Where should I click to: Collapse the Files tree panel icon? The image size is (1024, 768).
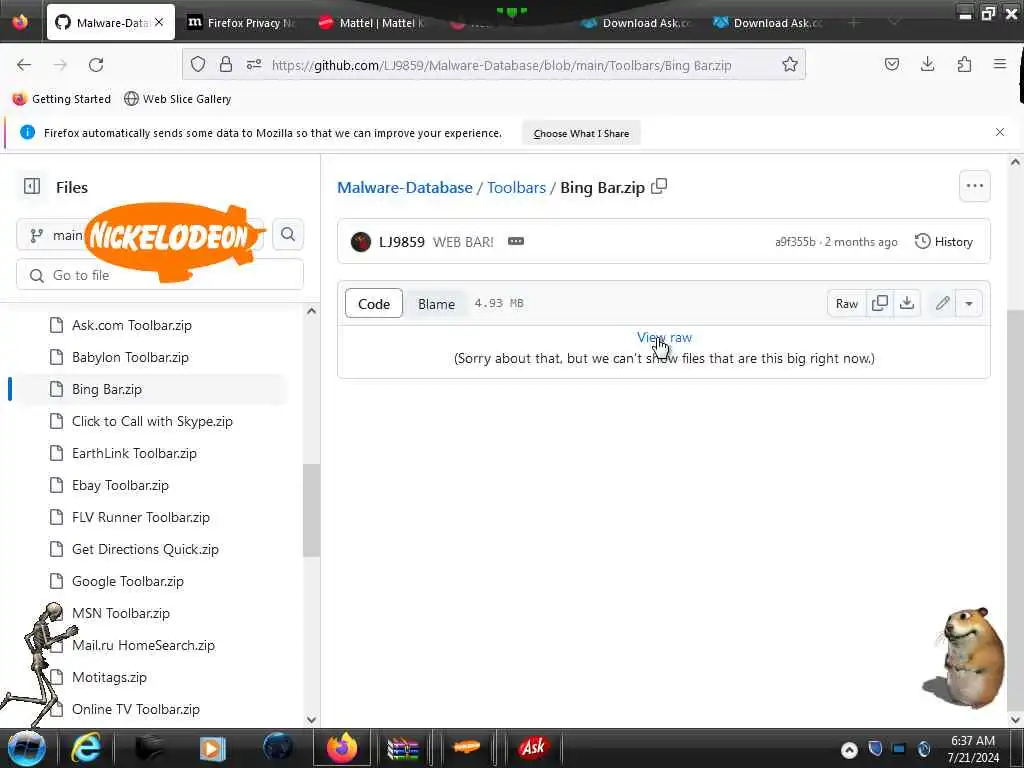point(32,187)
